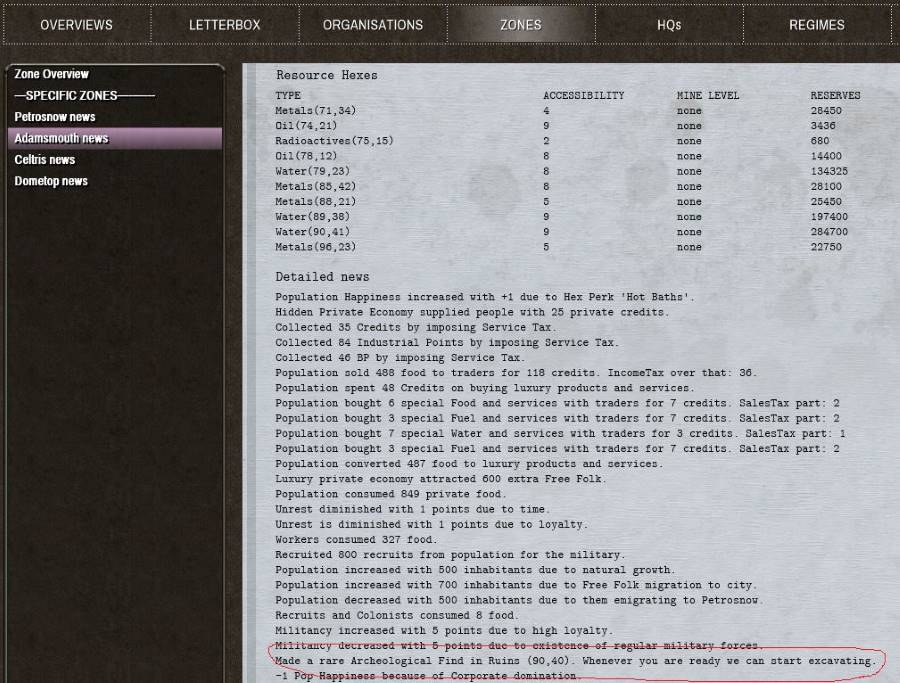Click 'Workers consumed 327 food' line
Viewport: 900px width, 683px height.
click(x=356, y=540)
